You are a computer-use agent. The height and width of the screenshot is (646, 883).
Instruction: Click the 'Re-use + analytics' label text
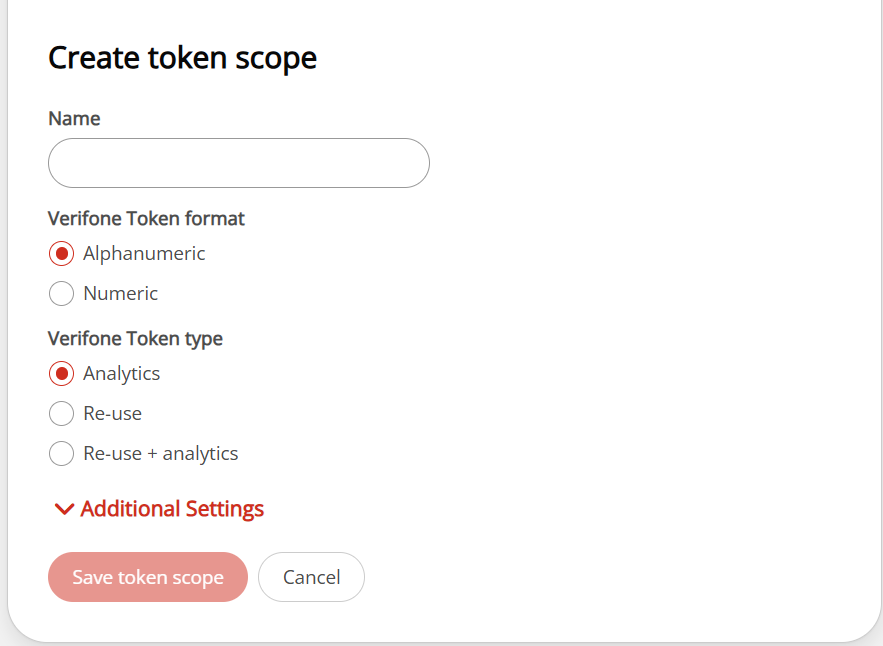(160, 454)
